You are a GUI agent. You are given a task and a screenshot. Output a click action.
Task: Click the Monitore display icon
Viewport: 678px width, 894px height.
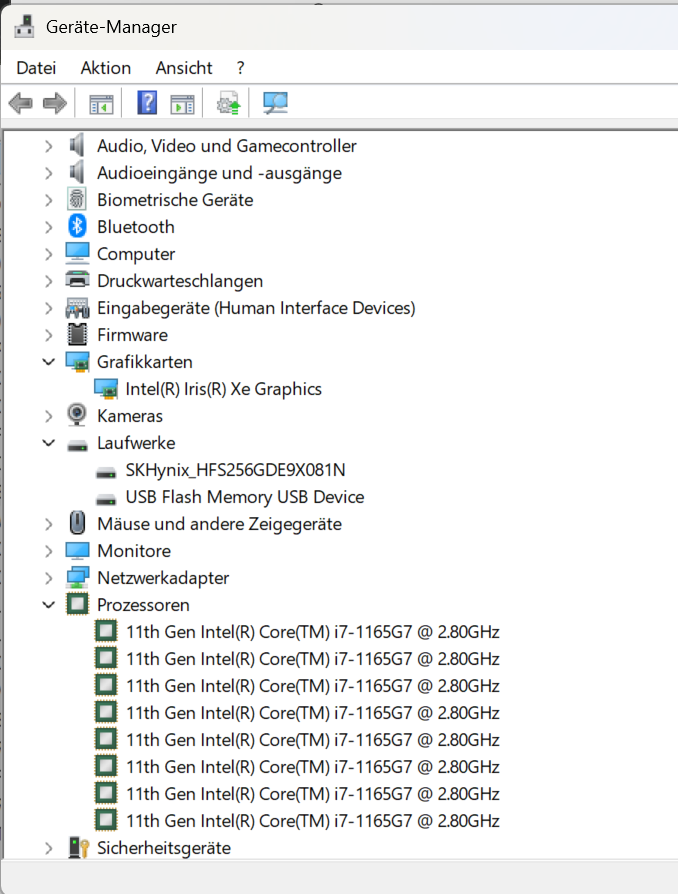77,550
